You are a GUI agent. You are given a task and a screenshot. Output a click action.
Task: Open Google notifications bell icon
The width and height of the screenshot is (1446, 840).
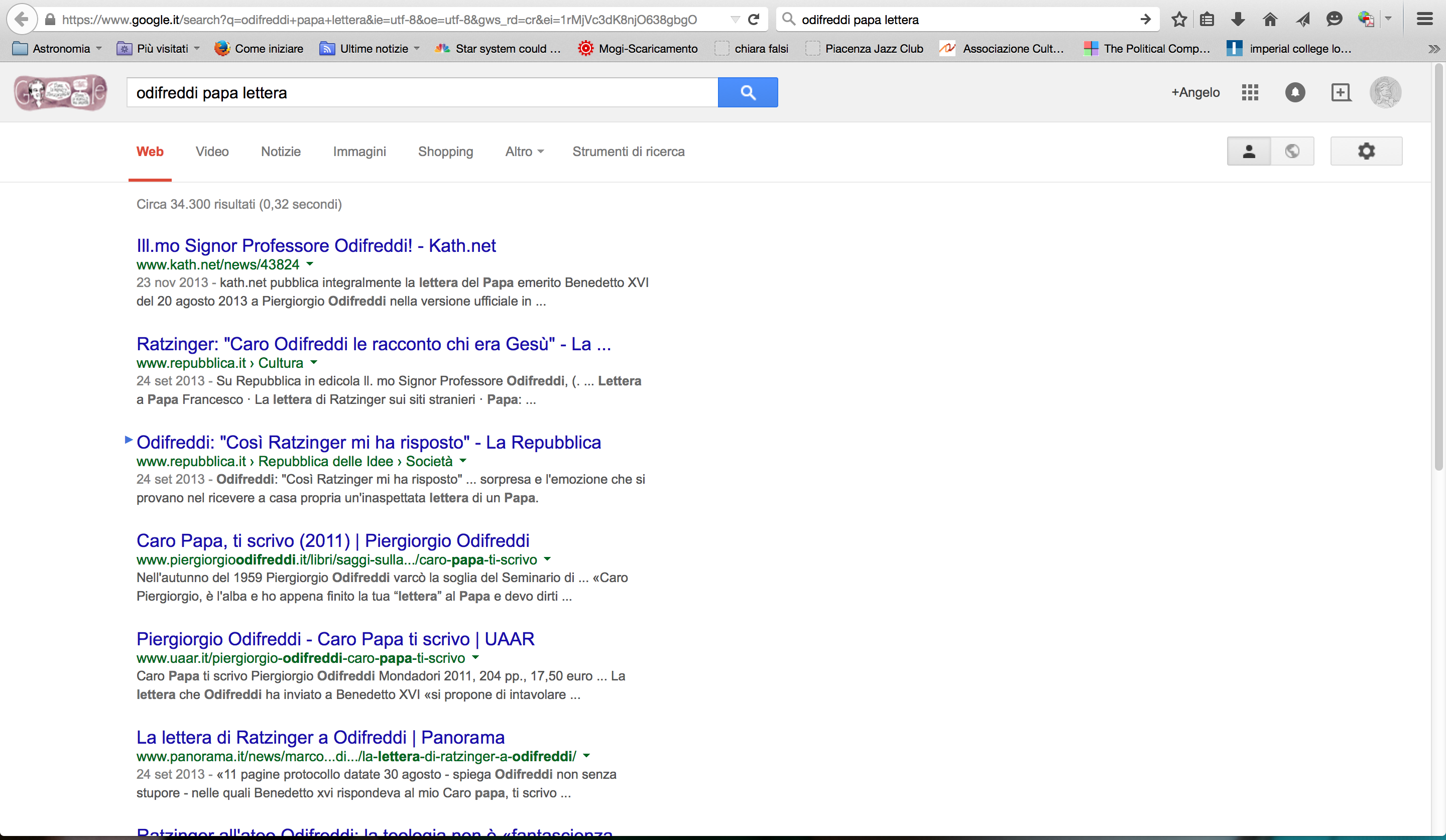pos(1294,92)
